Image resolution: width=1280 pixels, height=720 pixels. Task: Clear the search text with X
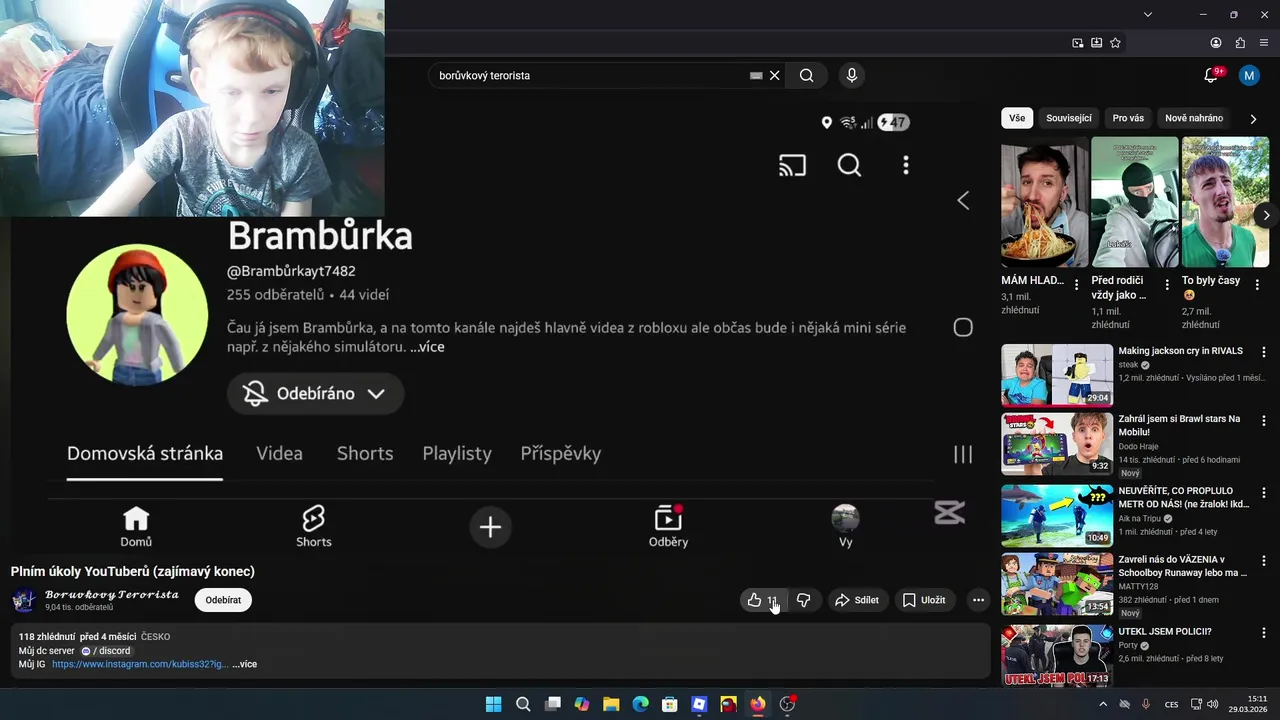click(x=774, y=75)
